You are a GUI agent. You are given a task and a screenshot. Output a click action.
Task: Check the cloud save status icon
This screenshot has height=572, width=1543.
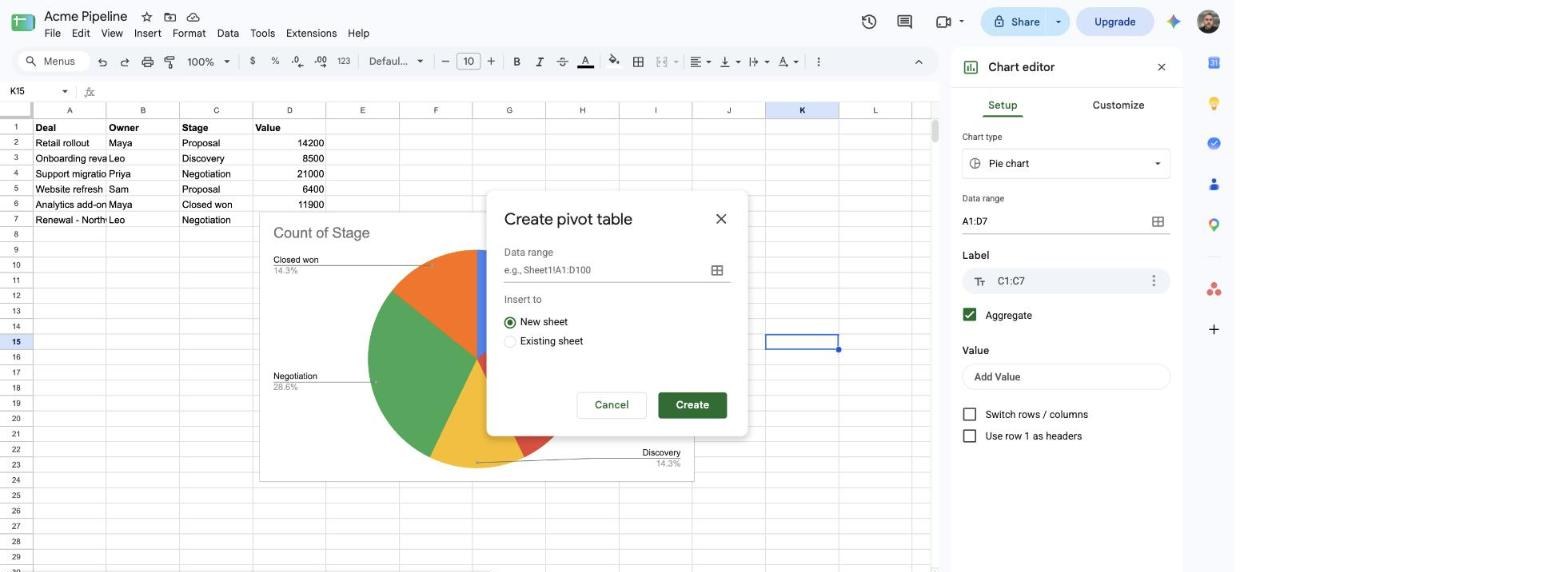coord(193,17)
